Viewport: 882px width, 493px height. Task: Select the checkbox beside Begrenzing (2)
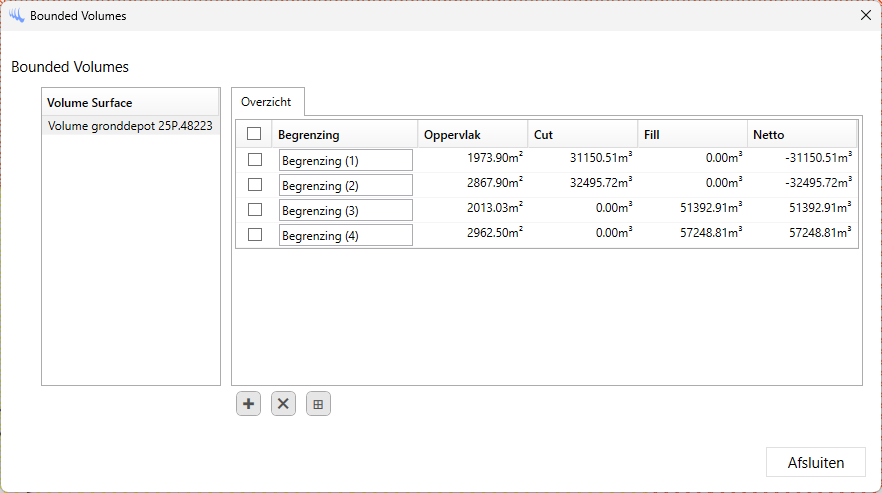[254, 185]
